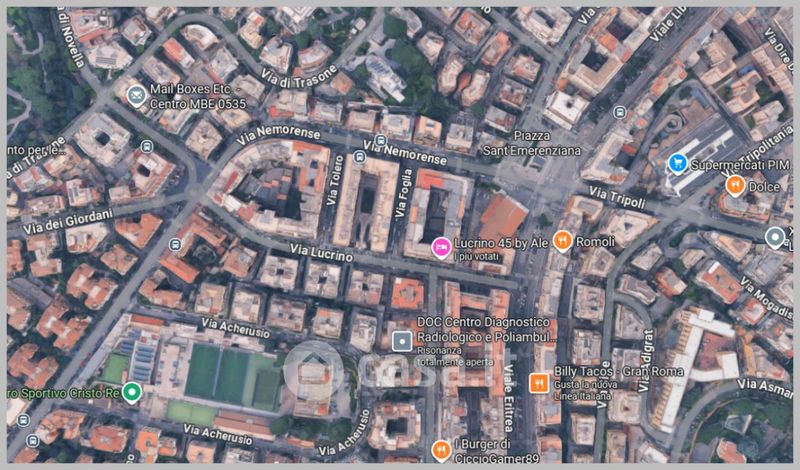Select the bus stop icon on Via Nemorense
This screenshot has height=470, width=800.
pyautogui.click(x=380, y=140)
